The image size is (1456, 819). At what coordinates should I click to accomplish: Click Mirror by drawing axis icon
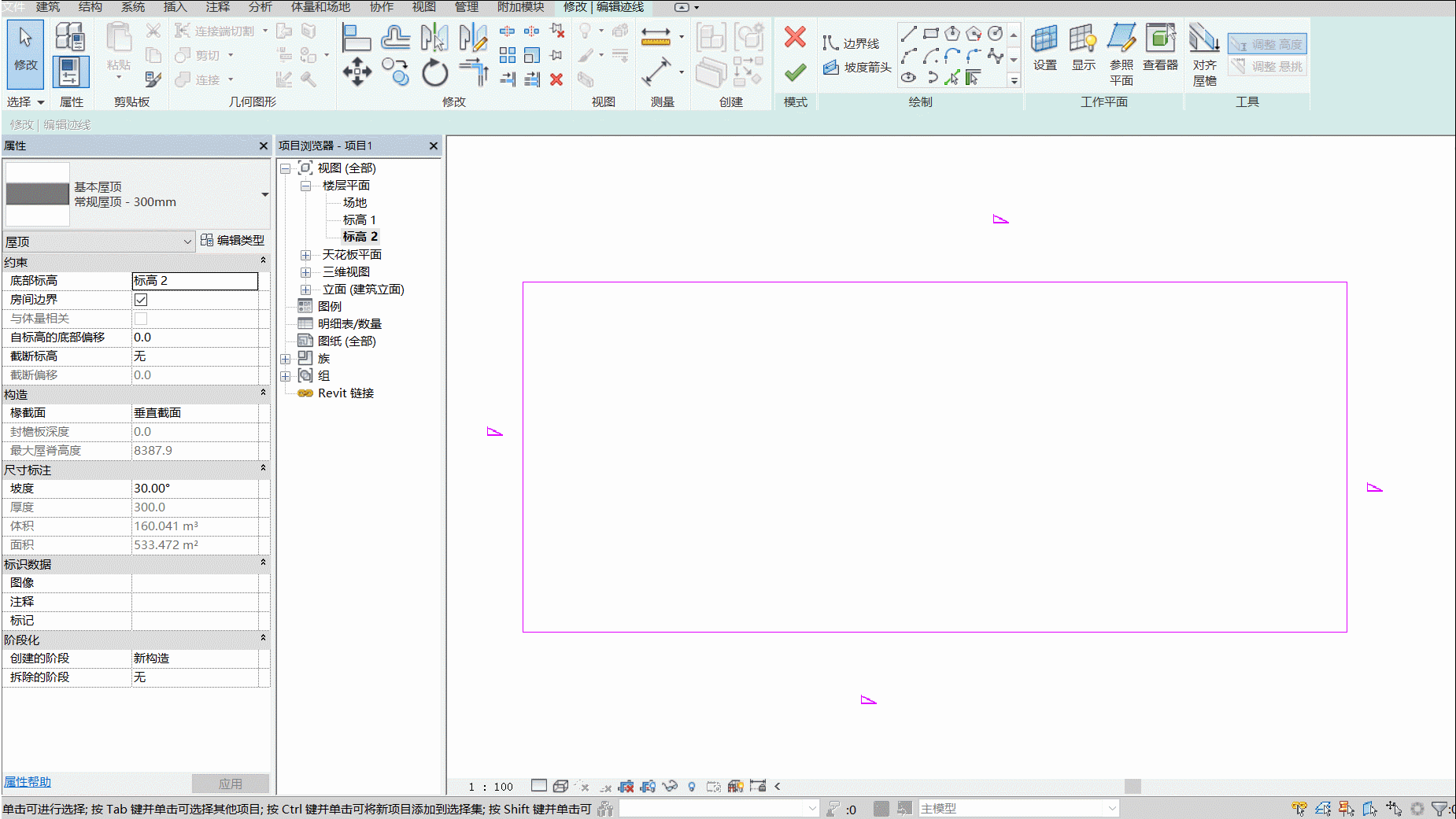[x=473, y=37]
